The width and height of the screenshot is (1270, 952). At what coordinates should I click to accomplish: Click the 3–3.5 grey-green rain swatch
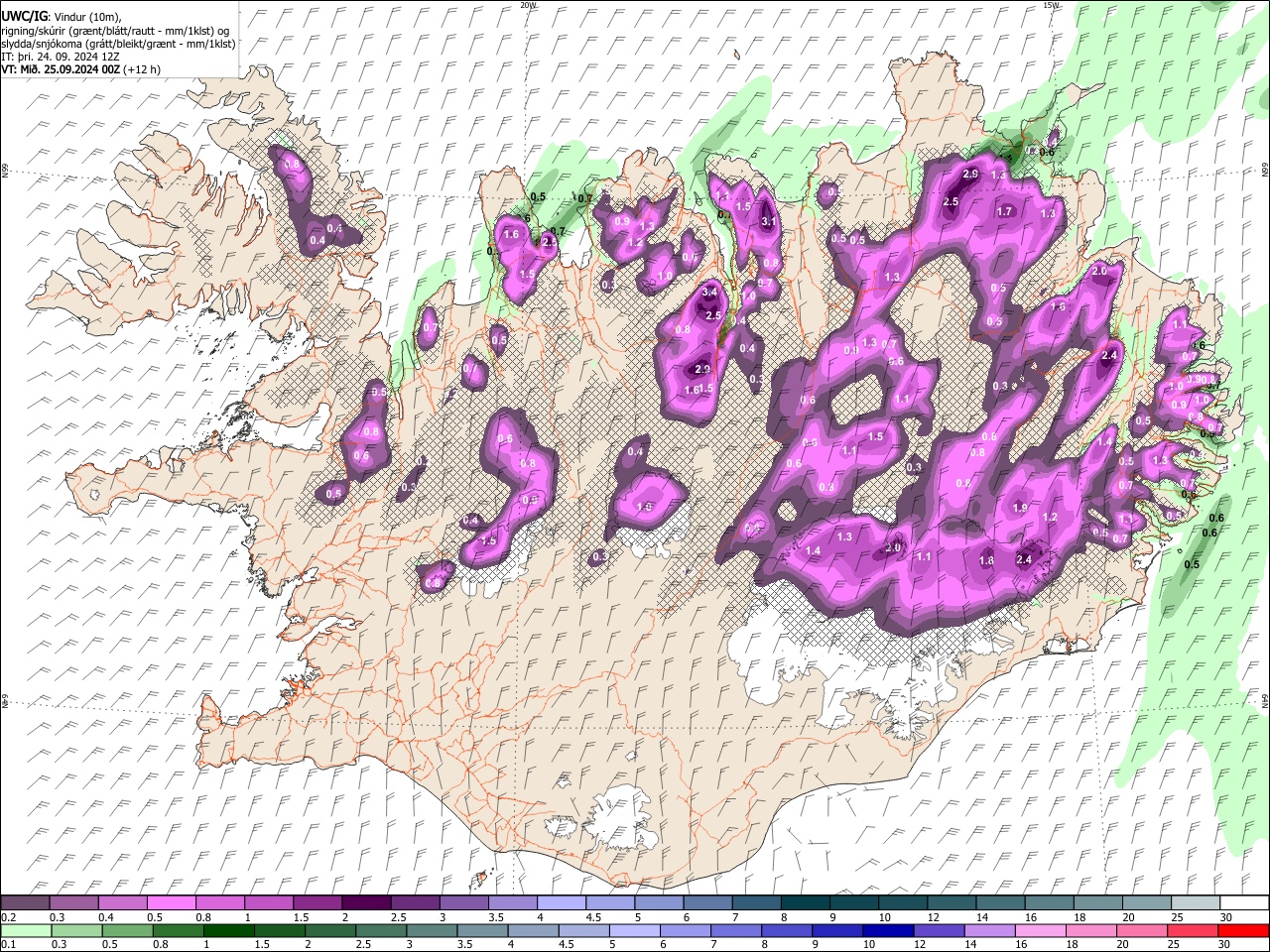tap(432, 930)
